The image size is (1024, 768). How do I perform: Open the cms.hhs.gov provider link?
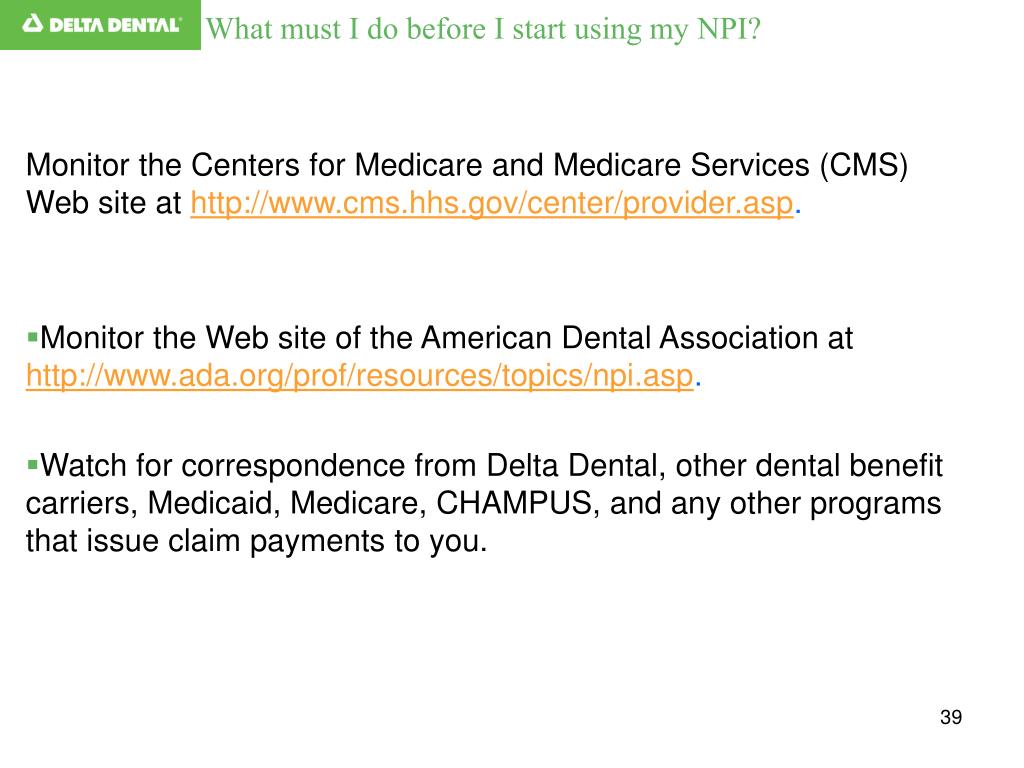(492, 203)
